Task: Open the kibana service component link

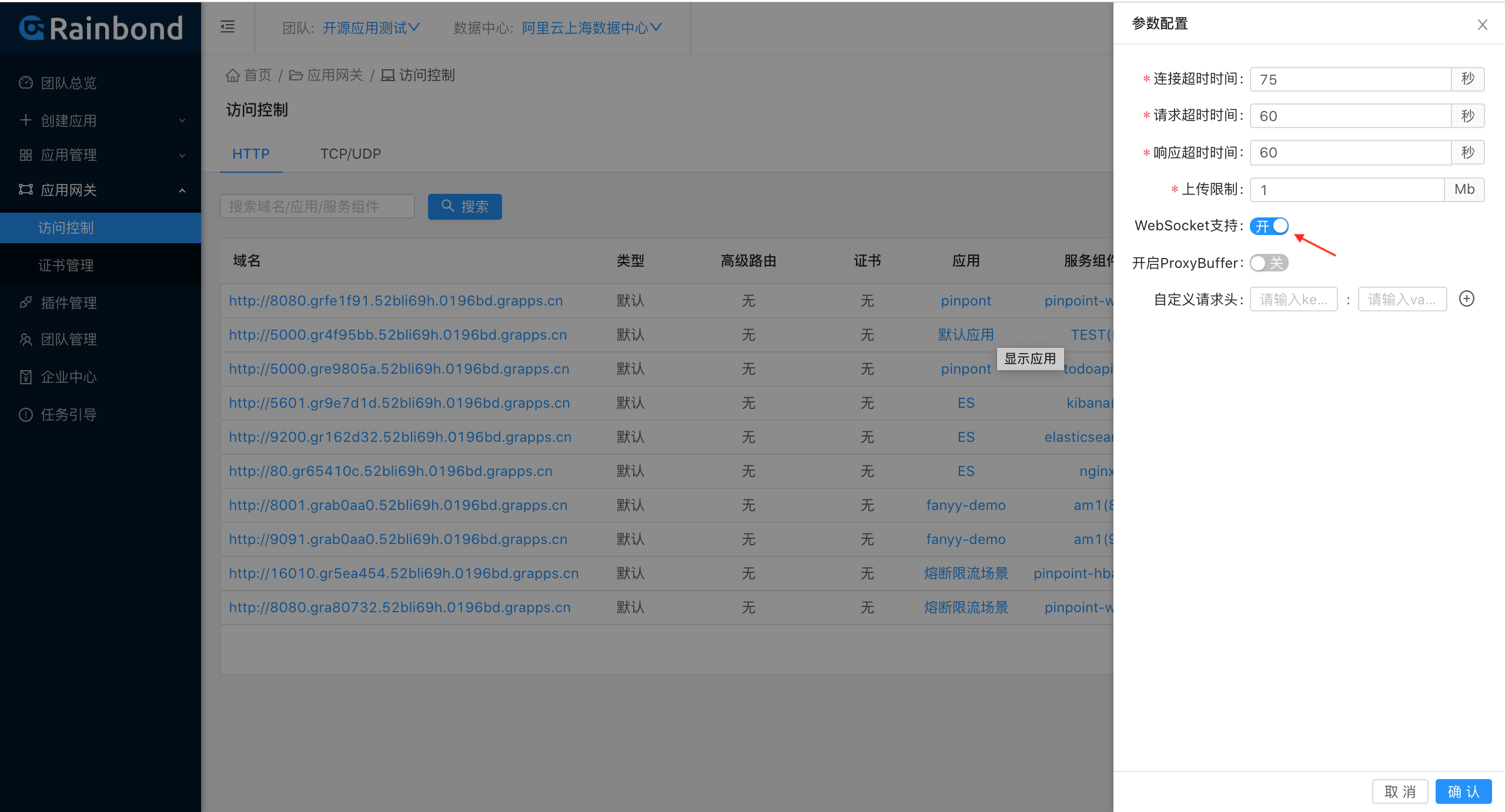Action: point(1090,403)
